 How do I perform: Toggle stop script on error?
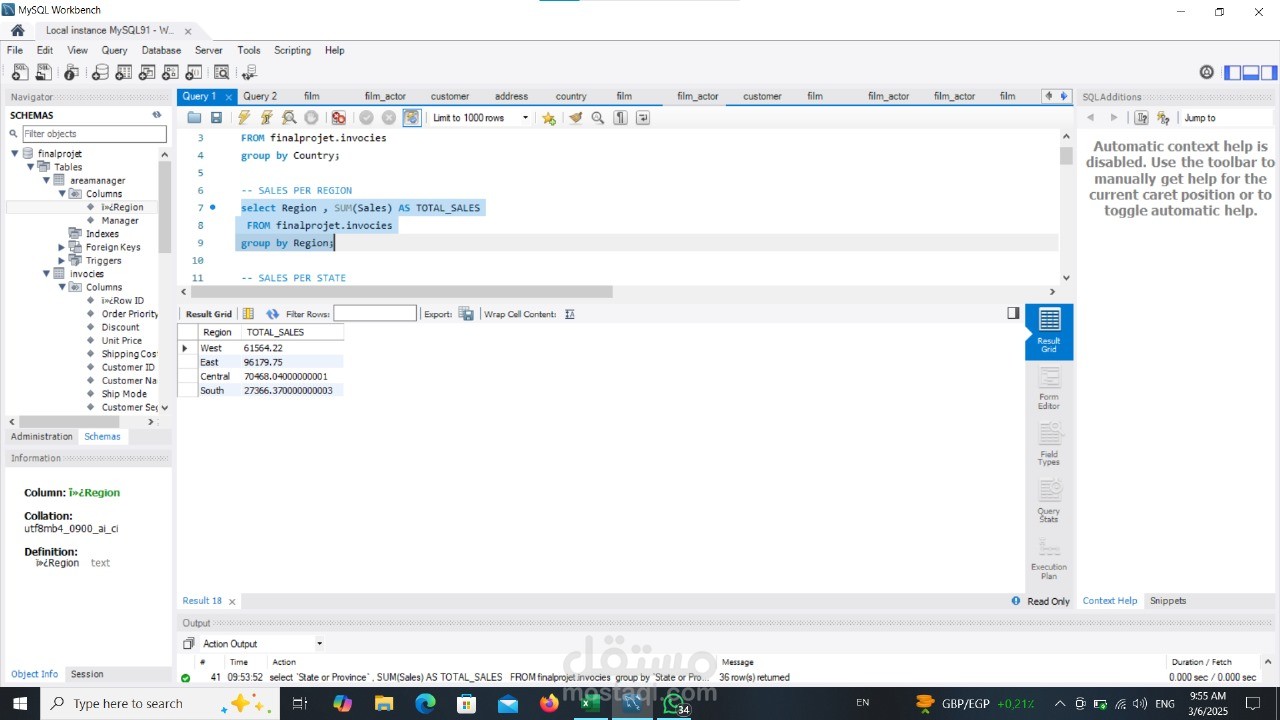pyautogui.click(x=339, y=118)
